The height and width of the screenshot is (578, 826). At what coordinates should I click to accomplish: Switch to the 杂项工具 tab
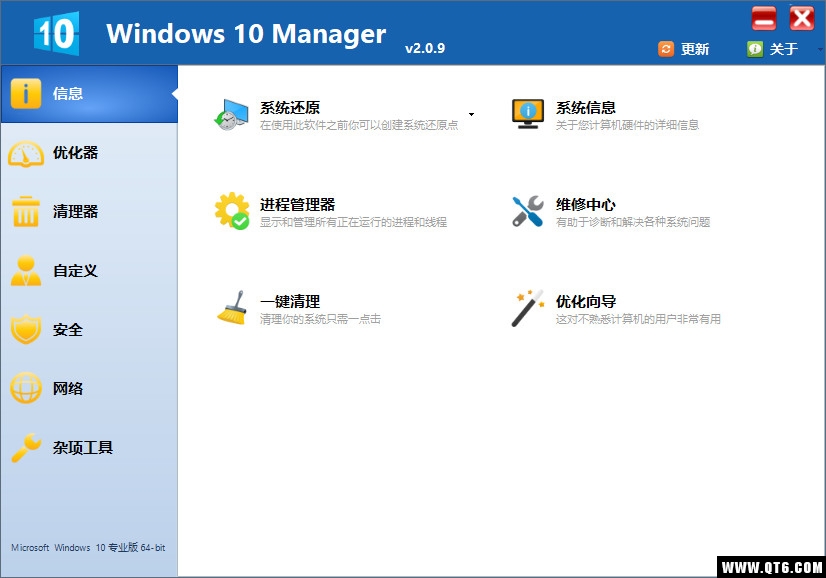(x=89, y=447)
